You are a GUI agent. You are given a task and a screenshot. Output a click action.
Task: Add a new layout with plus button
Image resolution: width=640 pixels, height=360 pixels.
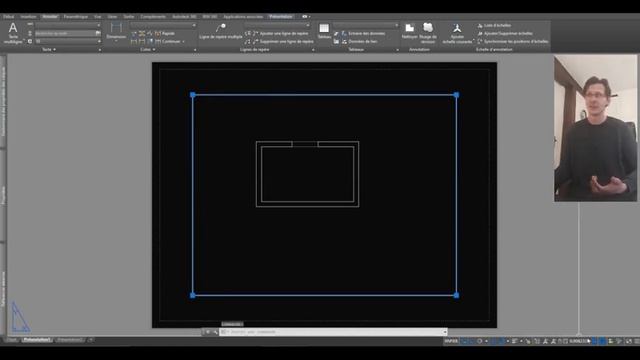pyautogui.click(x=91, y=340)
